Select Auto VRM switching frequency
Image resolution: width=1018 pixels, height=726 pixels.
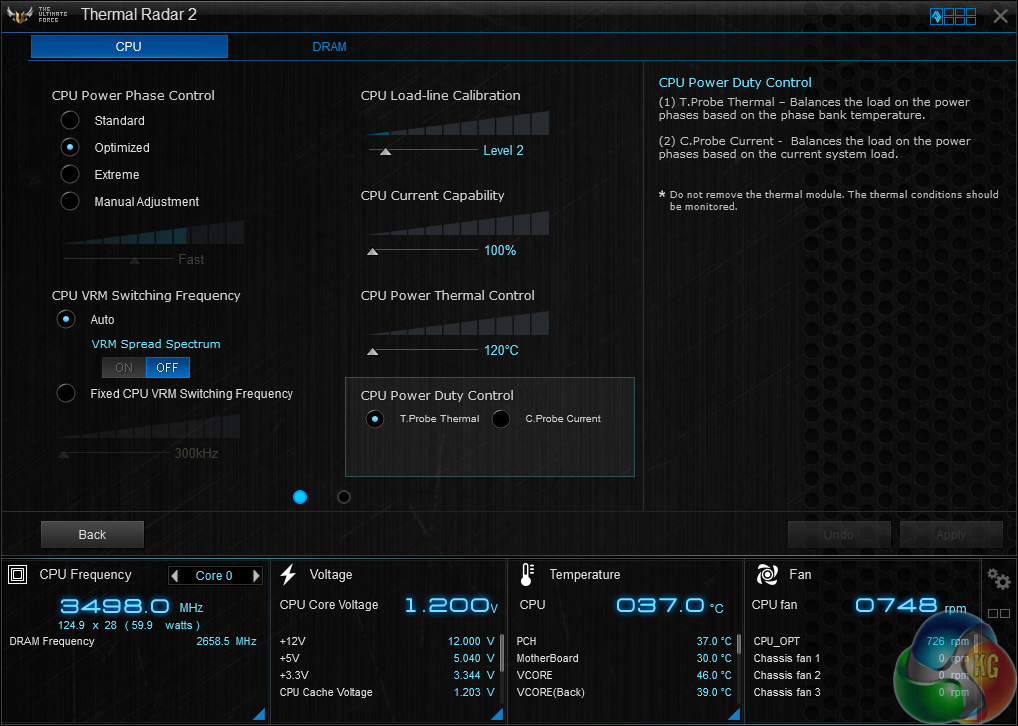pos(66,319)
